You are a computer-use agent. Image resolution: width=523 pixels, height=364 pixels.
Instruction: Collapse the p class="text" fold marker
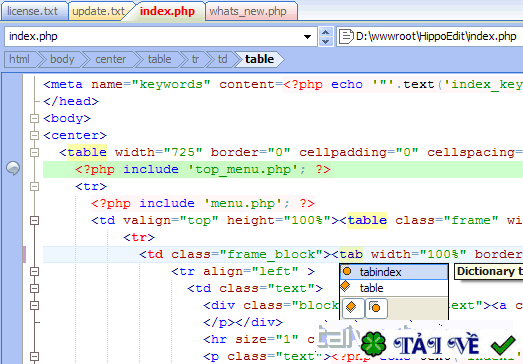point(34,356)
